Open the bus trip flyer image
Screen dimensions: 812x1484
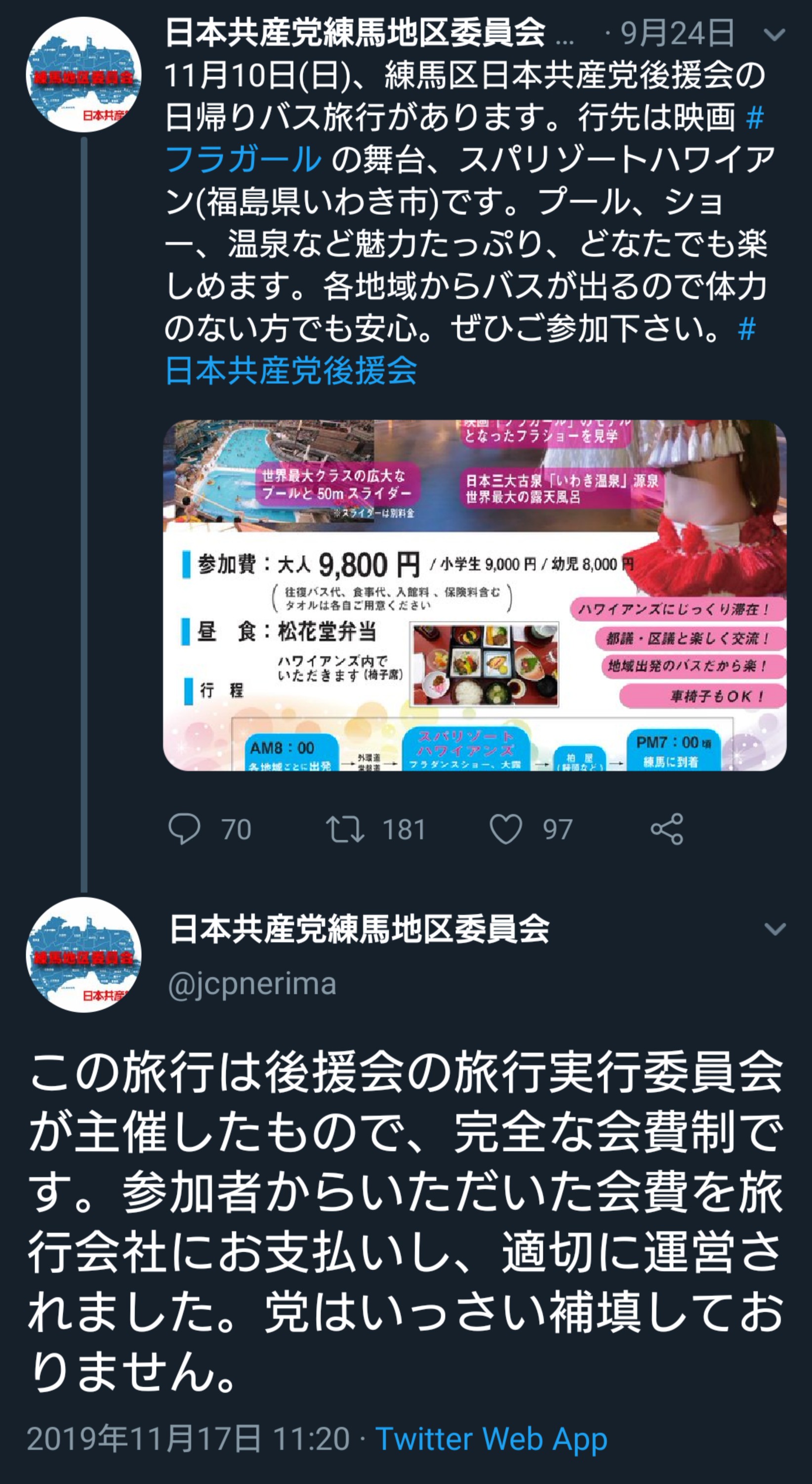point(475,595)
